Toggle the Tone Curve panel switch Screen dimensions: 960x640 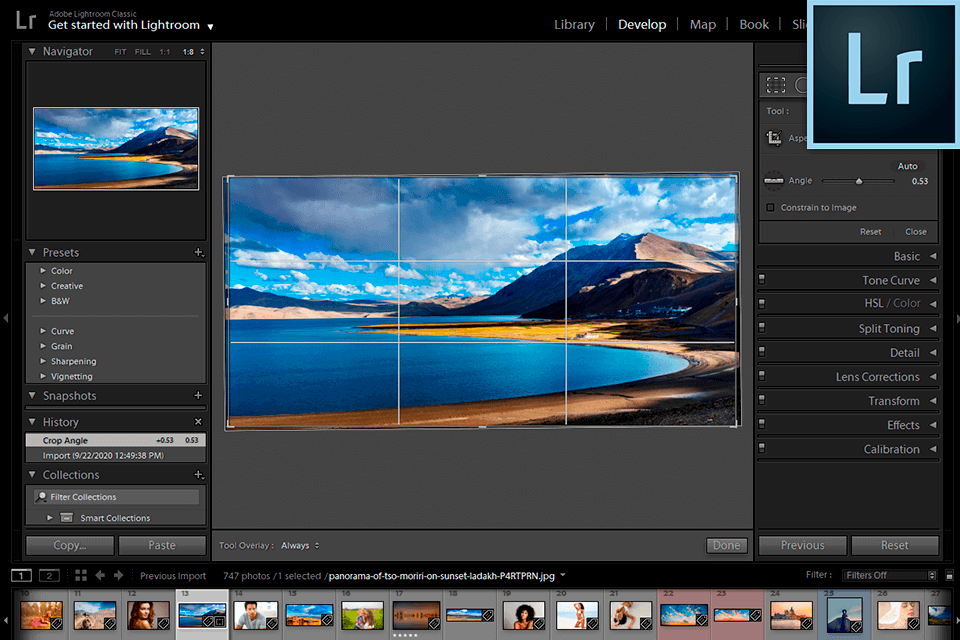click(762, 279)
